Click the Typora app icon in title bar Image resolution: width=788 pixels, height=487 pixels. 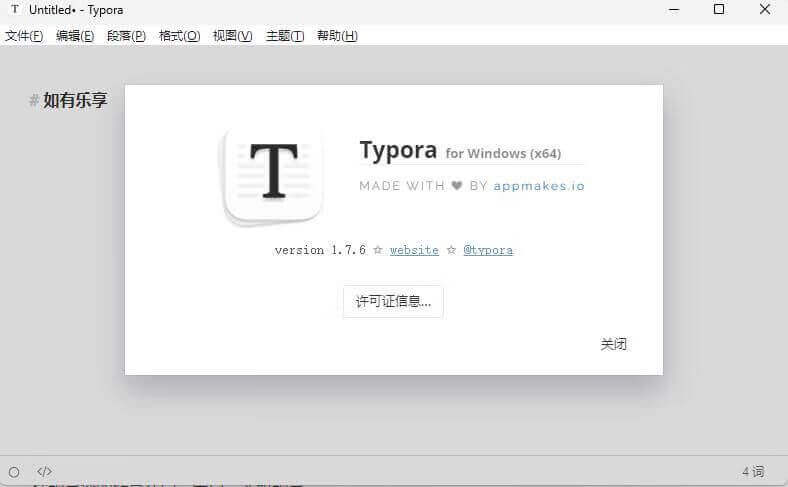click(15, 10)
